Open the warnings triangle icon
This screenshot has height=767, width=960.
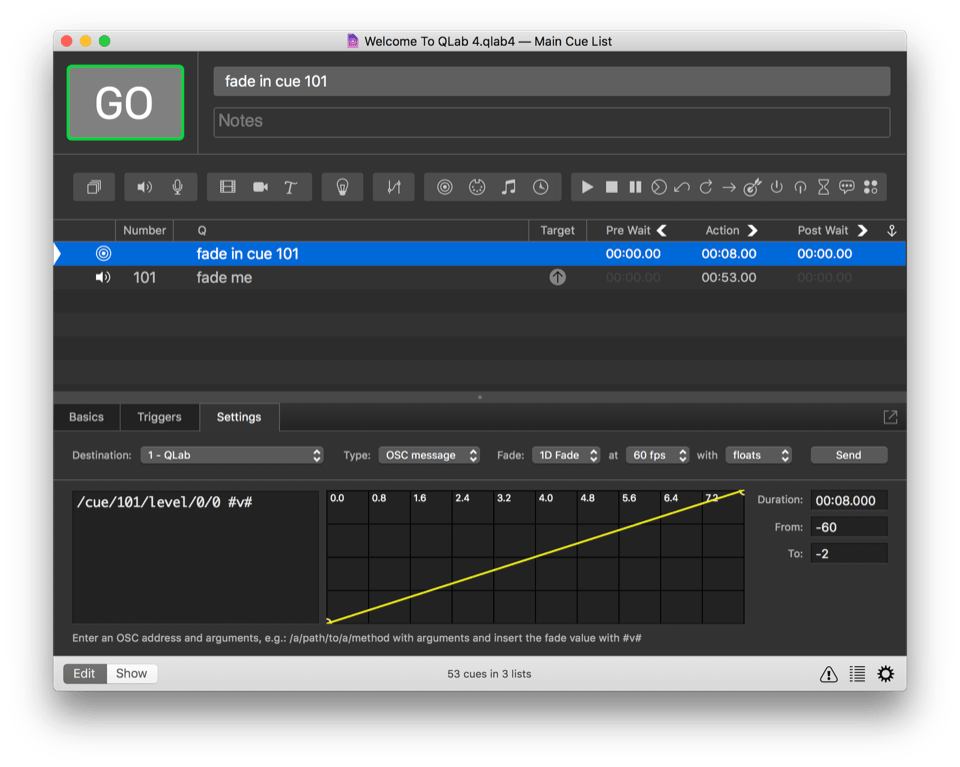click(828, 674)
